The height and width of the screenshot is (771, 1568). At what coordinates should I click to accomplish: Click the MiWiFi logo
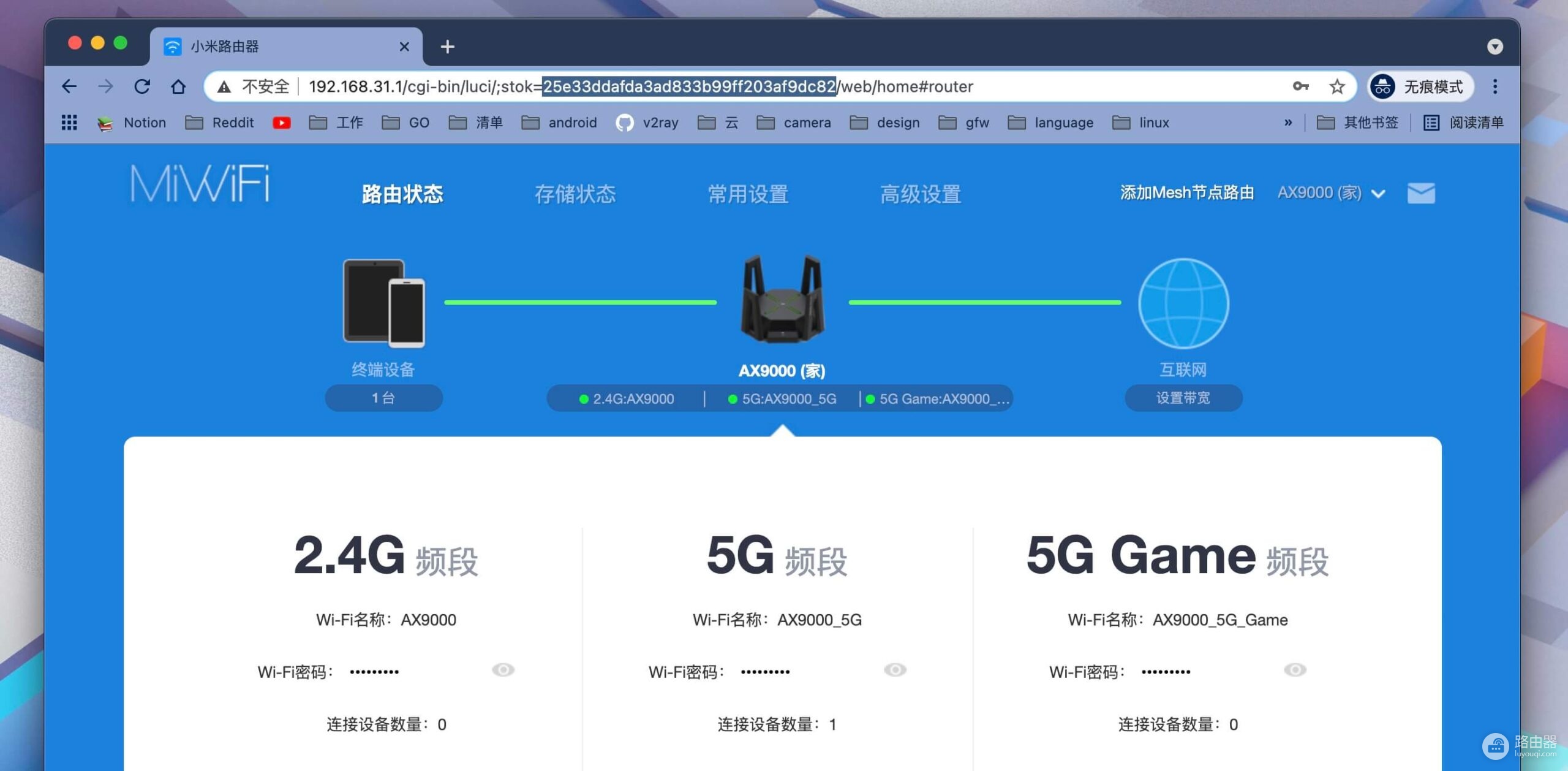(x=200, y=184)
